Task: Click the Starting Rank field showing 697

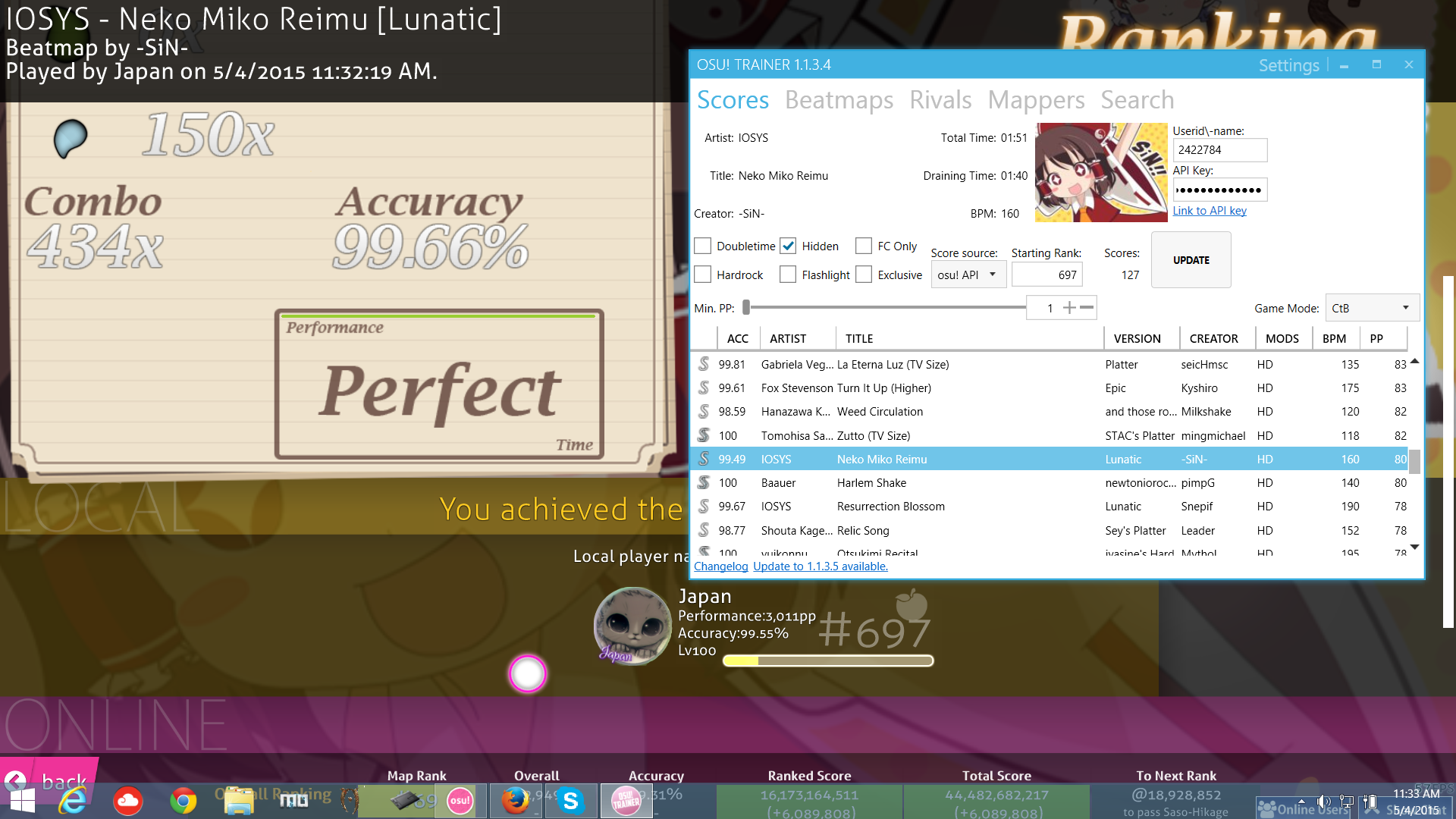Action: coord(1046,275)
